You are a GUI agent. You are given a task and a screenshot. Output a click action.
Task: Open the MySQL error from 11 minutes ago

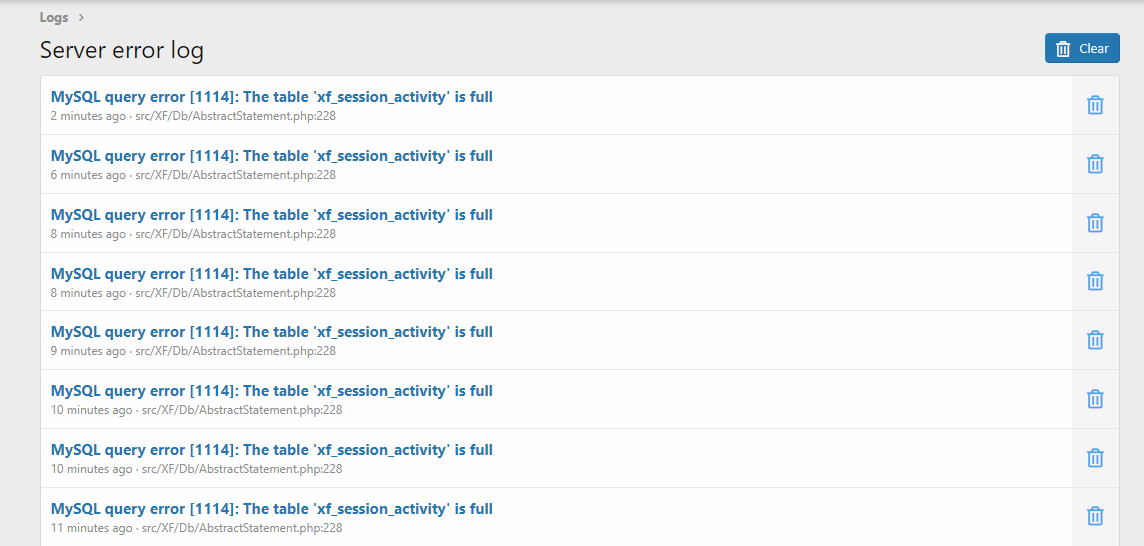pyautogui.click(x=272, y=509)
